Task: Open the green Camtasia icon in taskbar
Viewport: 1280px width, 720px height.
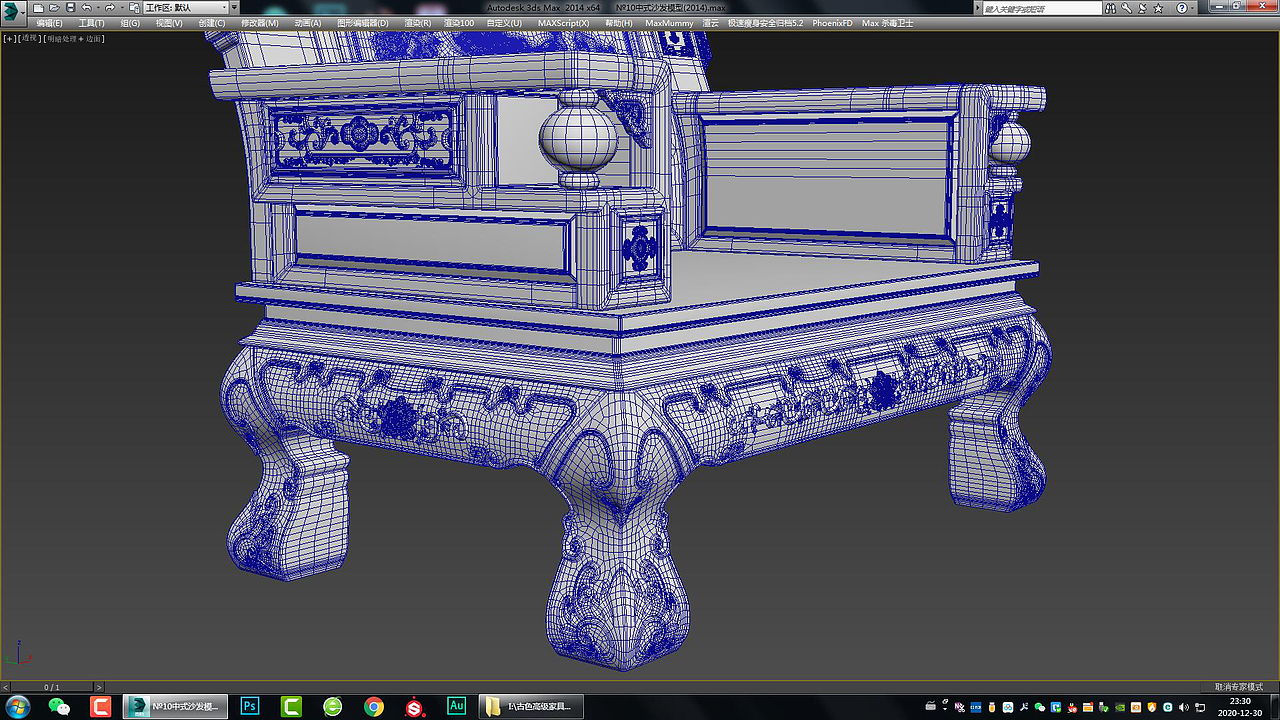Action: pos(291,707)
